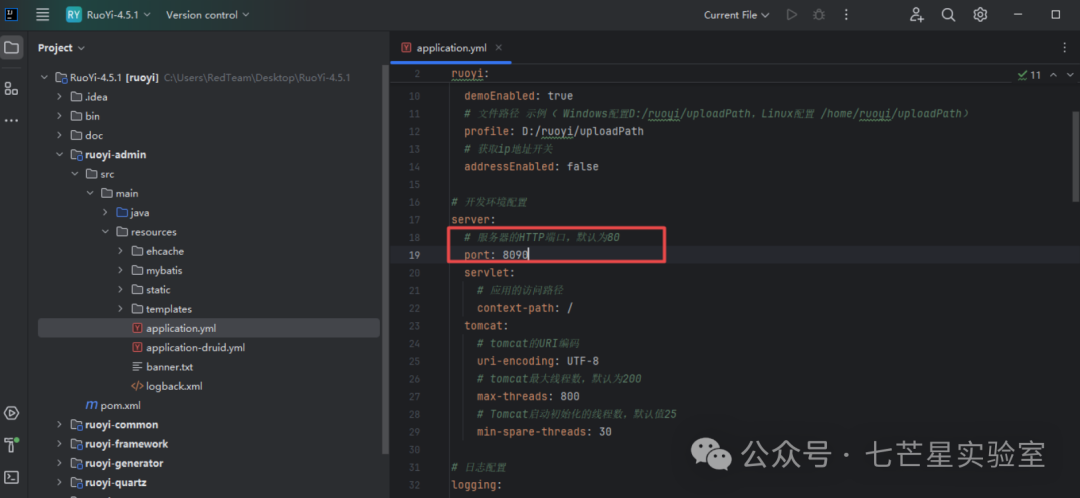Expand the ruoyi-quartz module

60,482
